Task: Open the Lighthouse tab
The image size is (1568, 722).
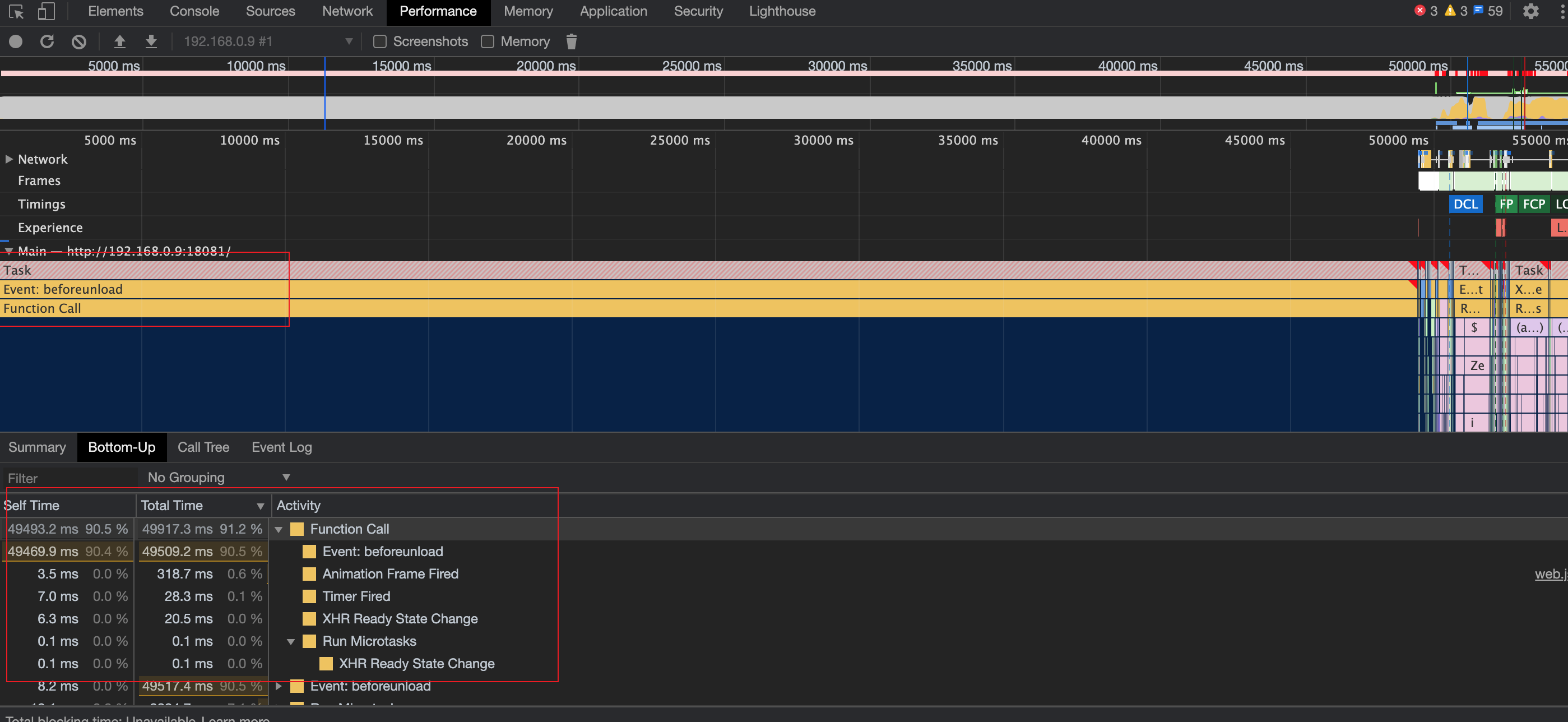Action: (x=782, y=11)
